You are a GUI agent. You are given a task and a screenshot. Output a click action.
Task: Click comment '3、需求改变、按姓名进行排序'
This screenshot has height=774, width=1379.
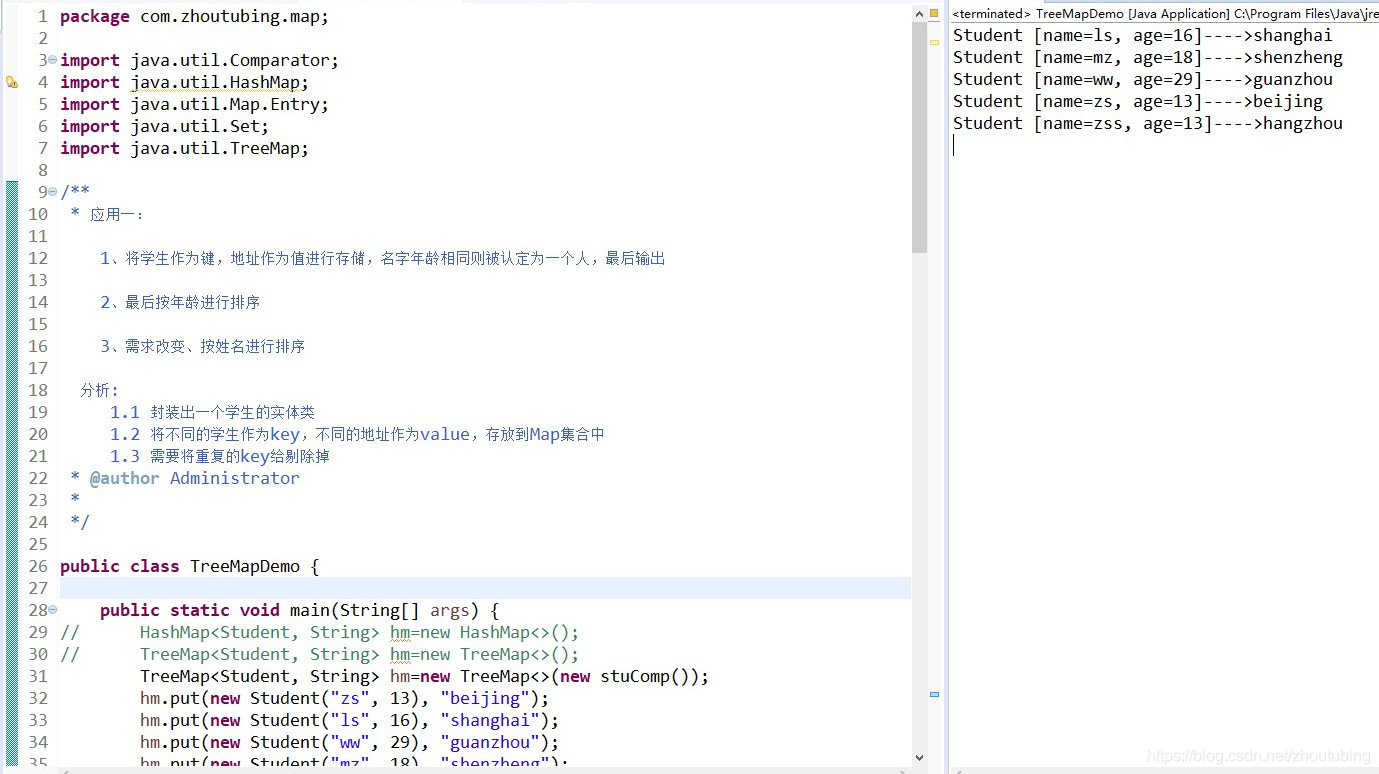coord(202,346)
